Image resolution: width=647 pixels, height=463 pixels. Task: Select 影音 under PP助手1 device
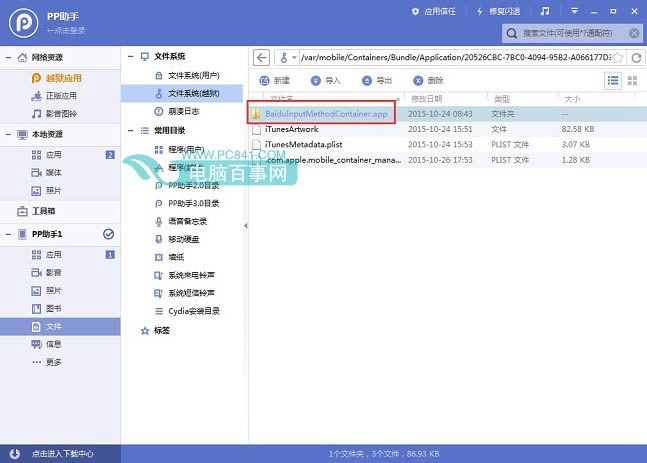47,272
